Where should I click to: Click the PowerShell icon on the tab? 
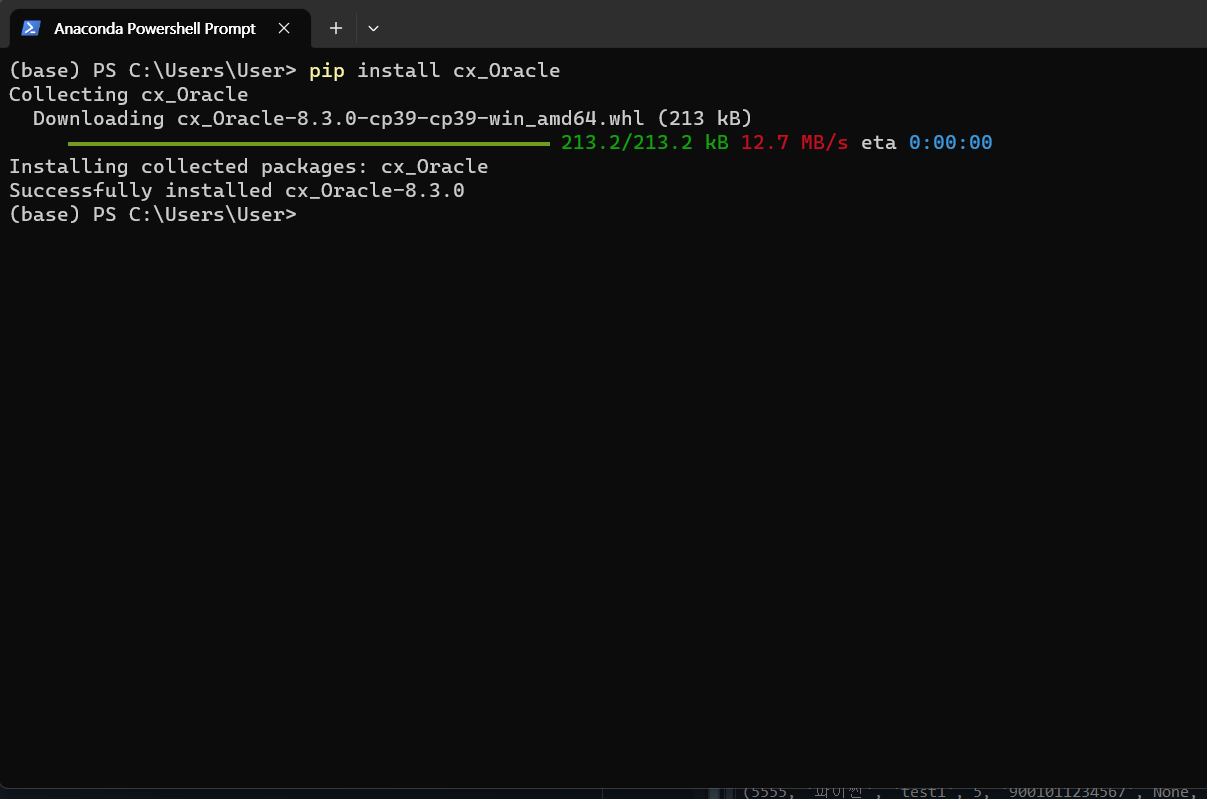[x=31, y=28]
